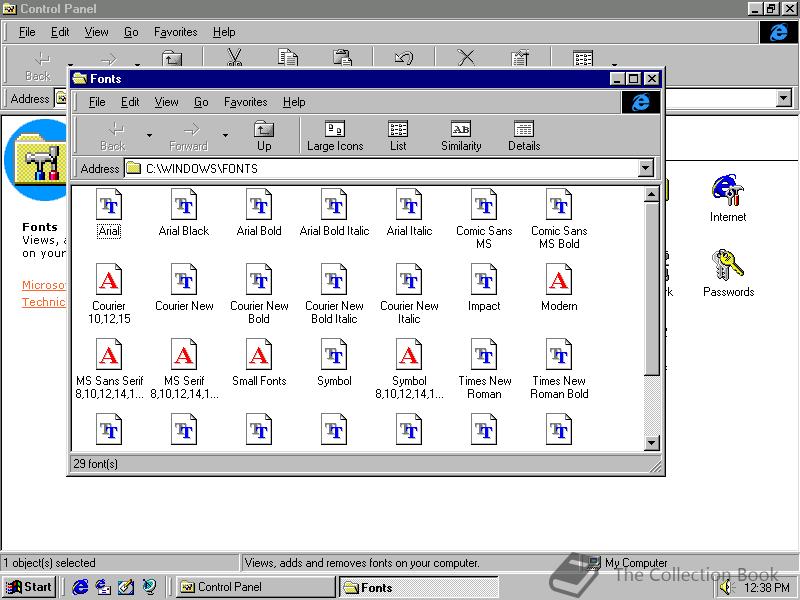Open Favorites menu in Fonts window
800x600 pixels.
(x=245, y=102)
